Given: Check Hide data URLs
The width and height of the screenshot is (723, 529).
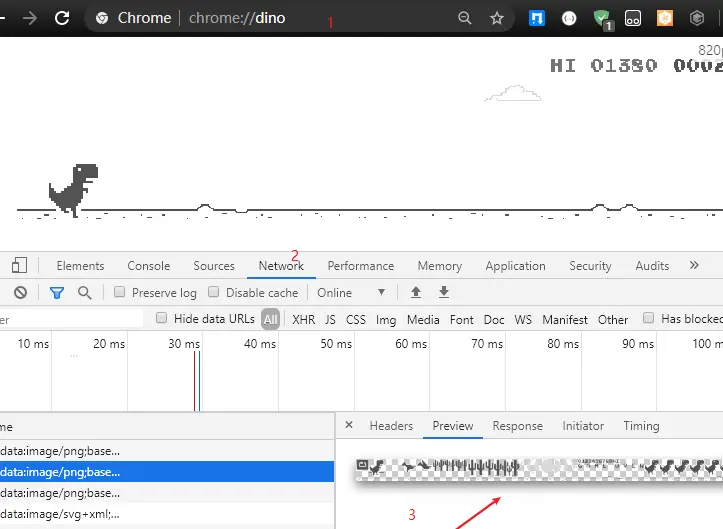Looking at the screenshot, I should click(x=161, y=318).
